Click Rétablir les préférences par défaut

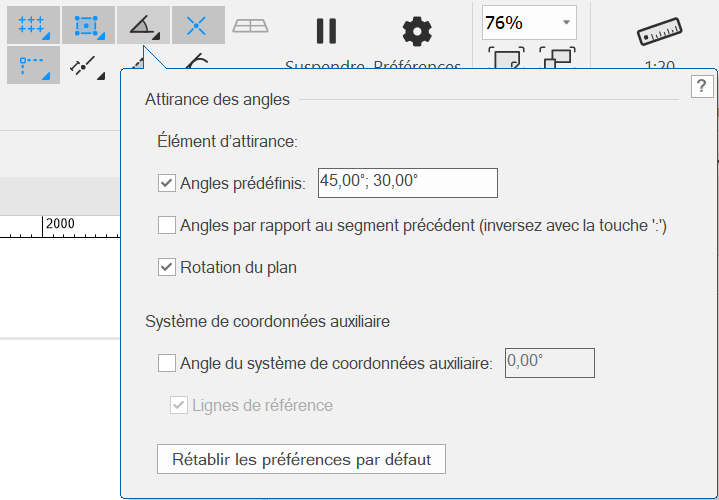301,460
